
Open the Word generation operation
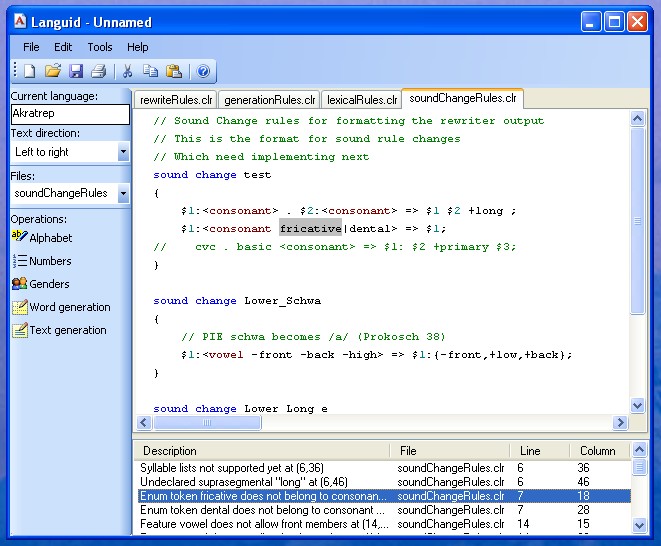click(x=69, y=307)
